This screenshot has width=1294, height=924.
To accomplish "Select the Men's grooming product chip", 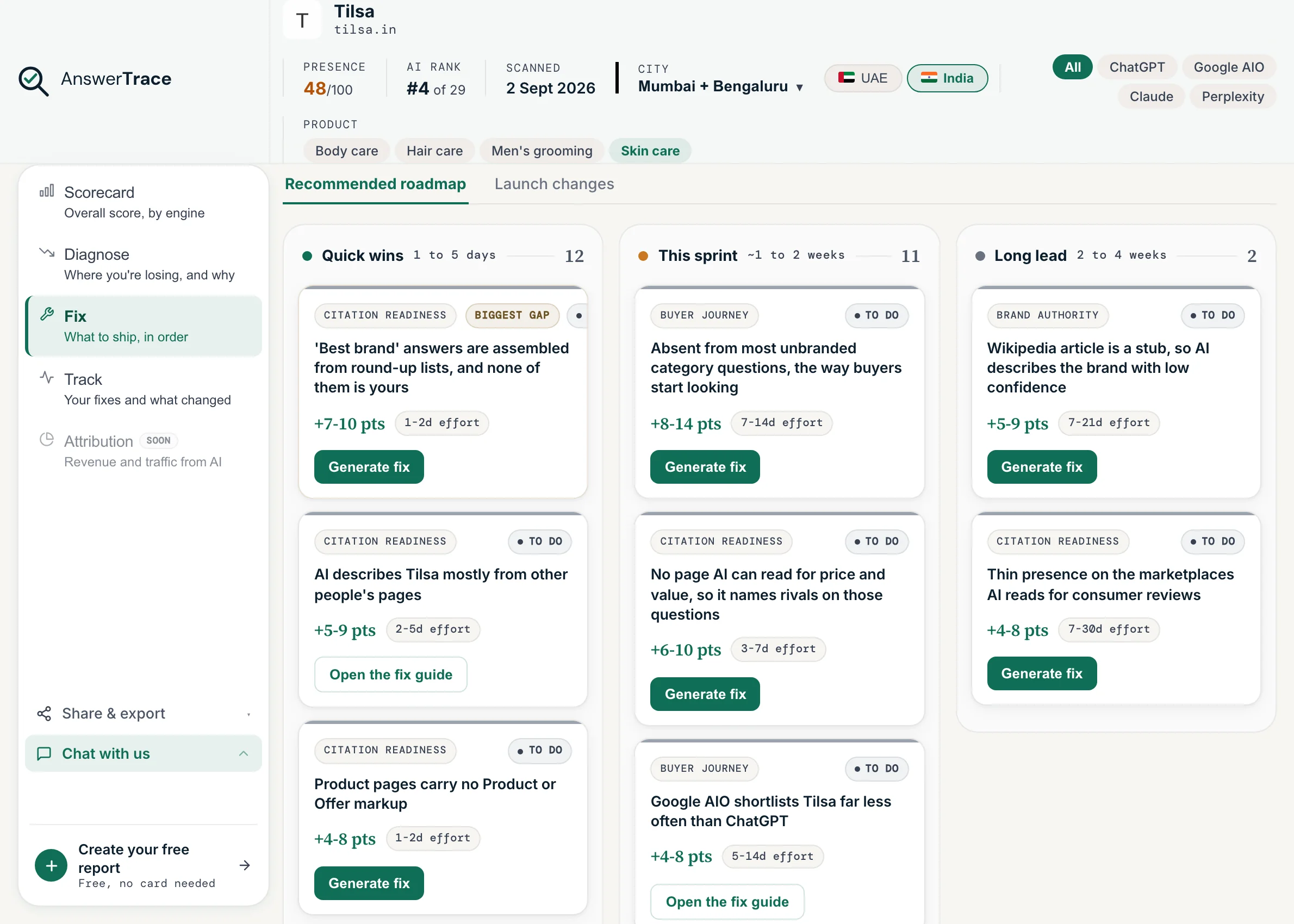I will pyautogui.click(x=542, y=151).
